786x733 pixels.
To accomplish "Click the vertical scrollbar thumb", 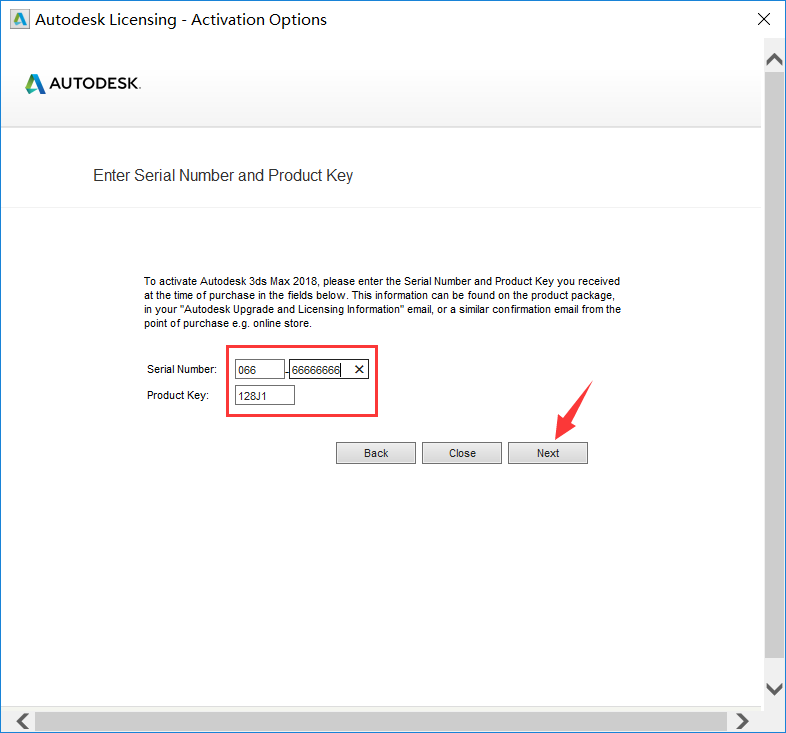I will (x=774, y=360).
